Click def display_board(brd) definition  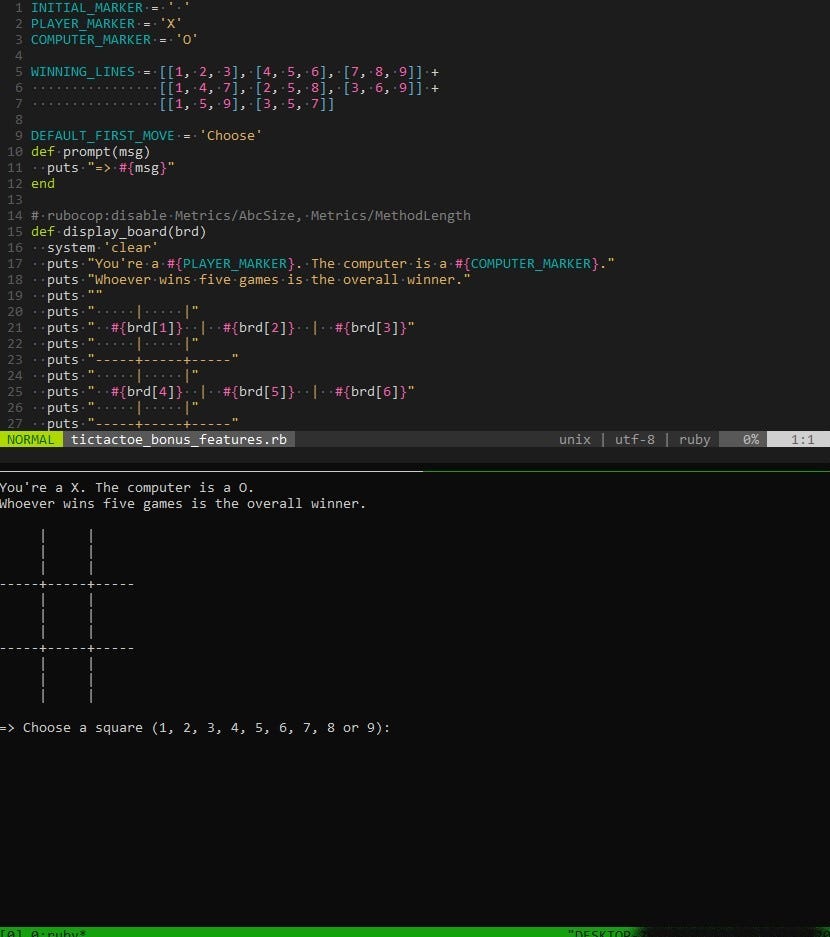coord(118,232)
